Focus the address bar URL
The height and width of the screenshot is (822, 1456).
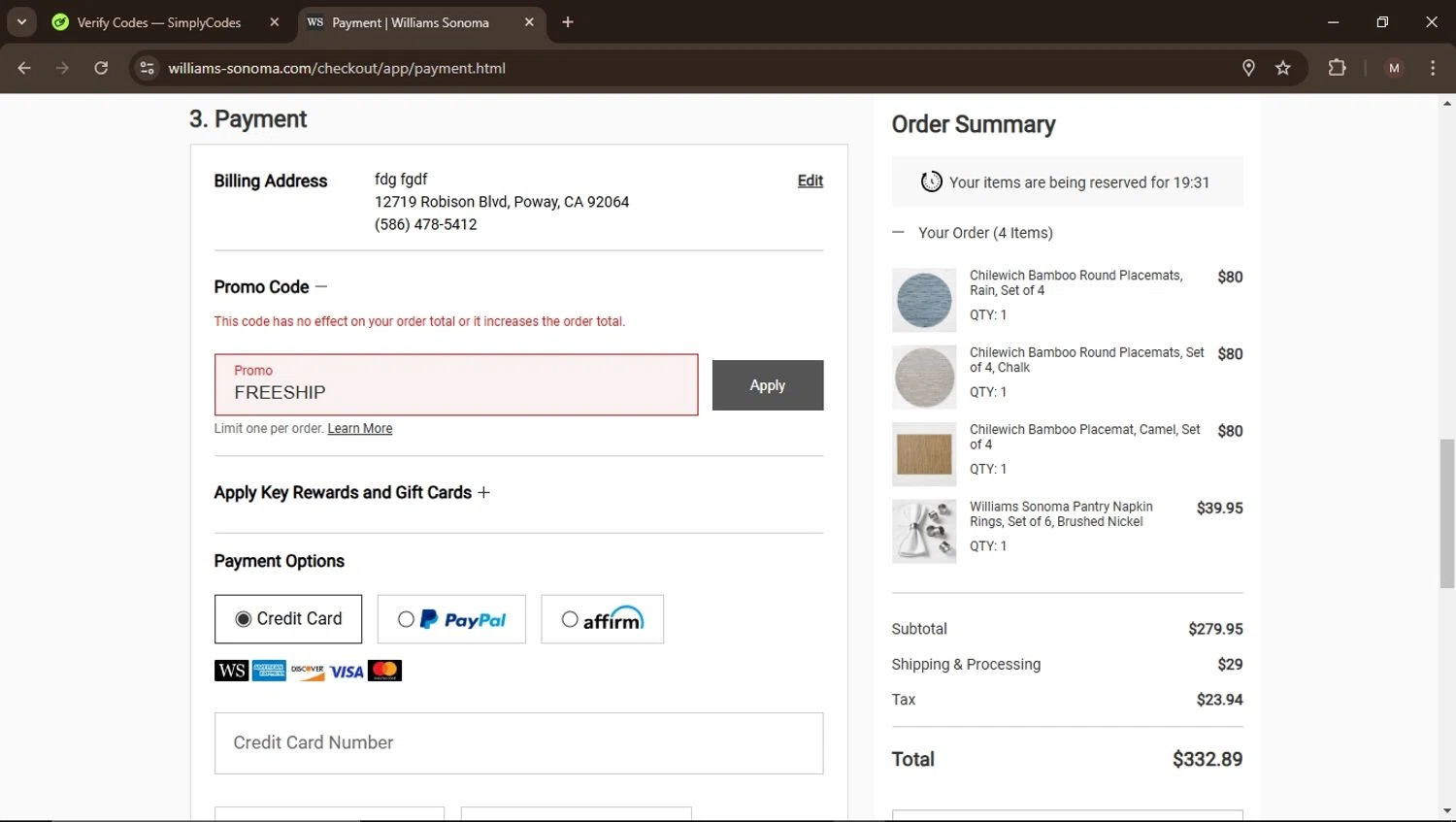[337, 68]
